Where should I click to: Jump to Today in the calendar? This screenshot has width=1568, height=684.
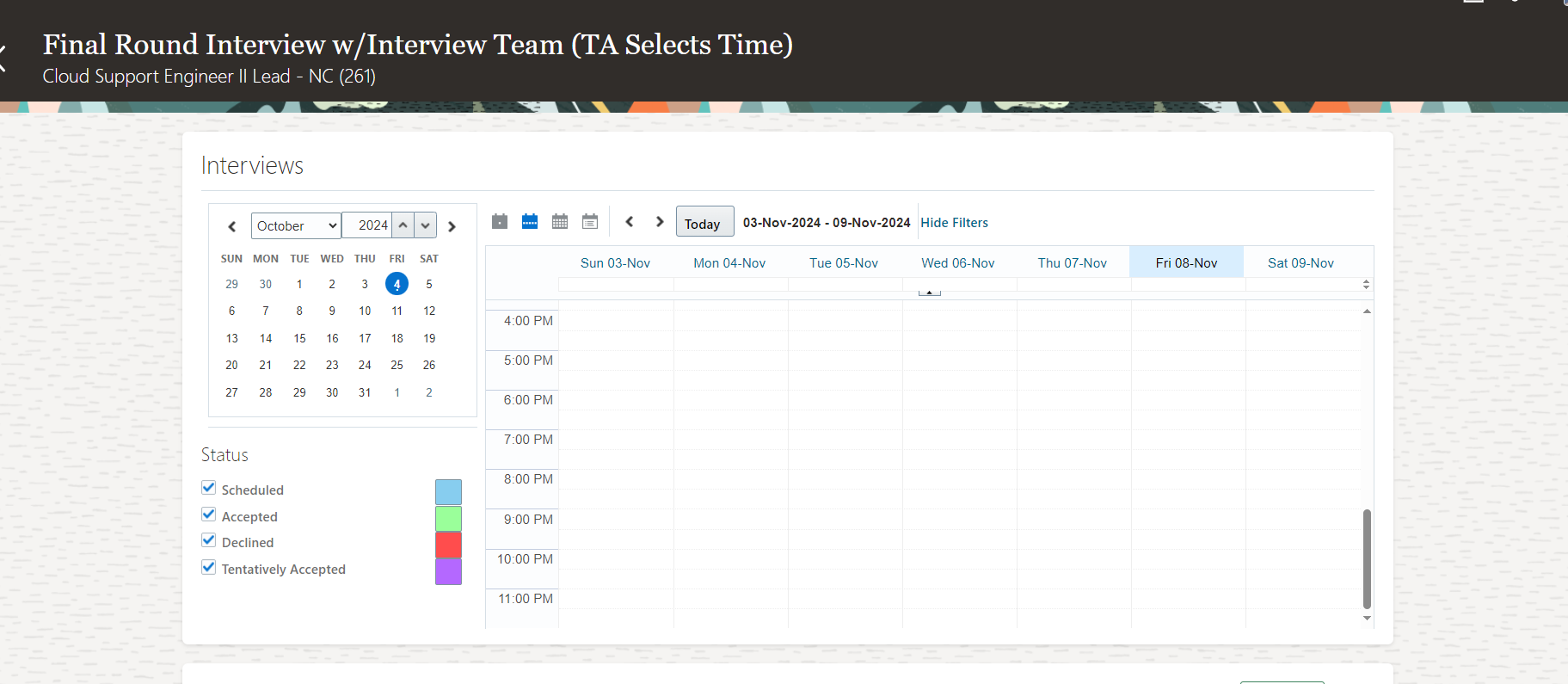[x=705, y=222]
